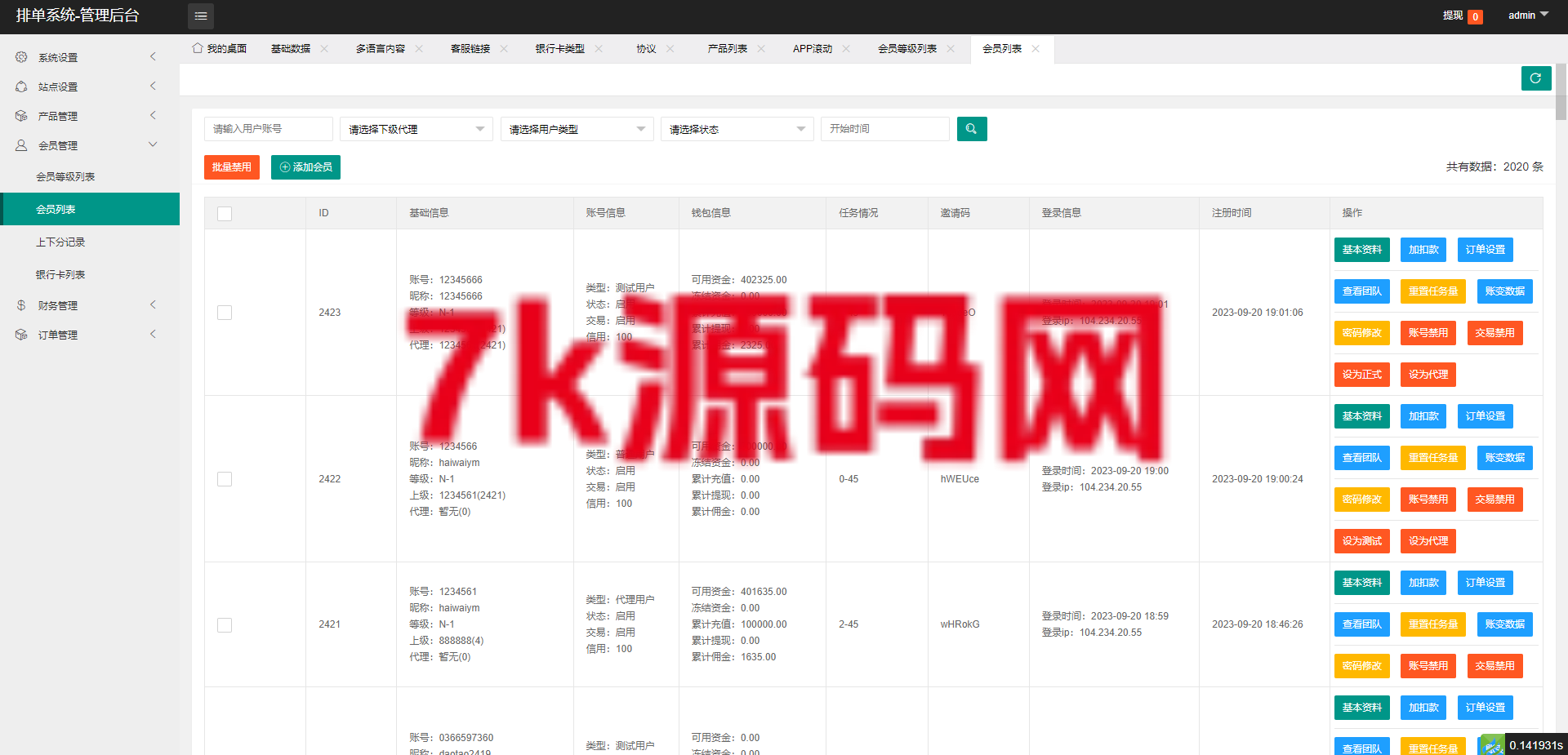
Task: Click invite code text wHRokG
Action: (960, 624)
